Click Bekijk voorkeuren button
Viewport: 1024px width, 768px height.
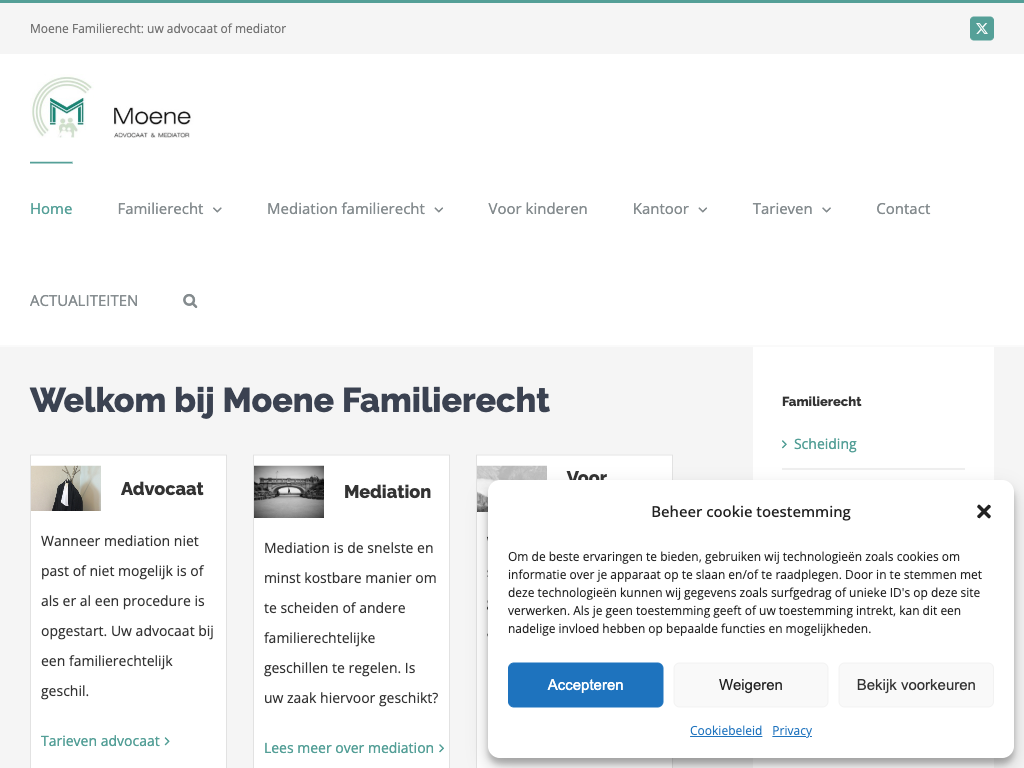[915, 685]
